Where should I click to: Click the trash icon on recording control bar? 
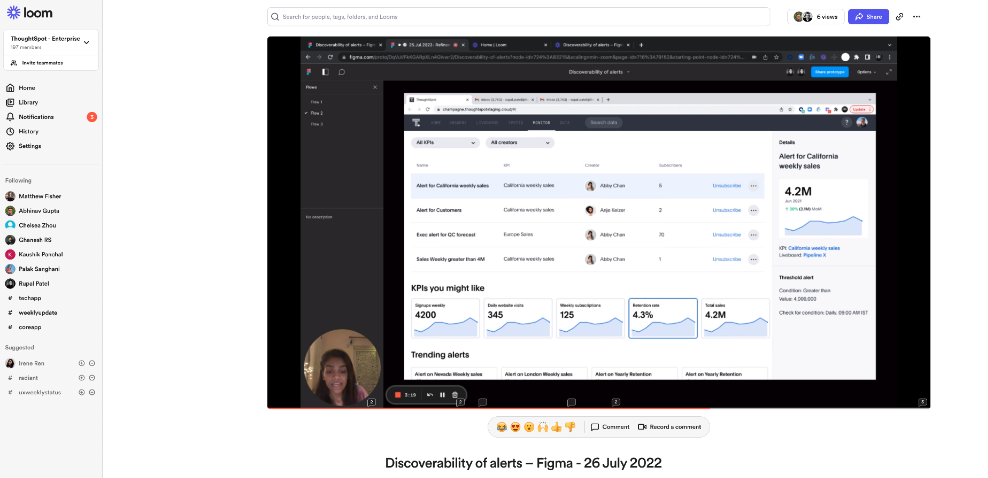(x=455, y=395)
